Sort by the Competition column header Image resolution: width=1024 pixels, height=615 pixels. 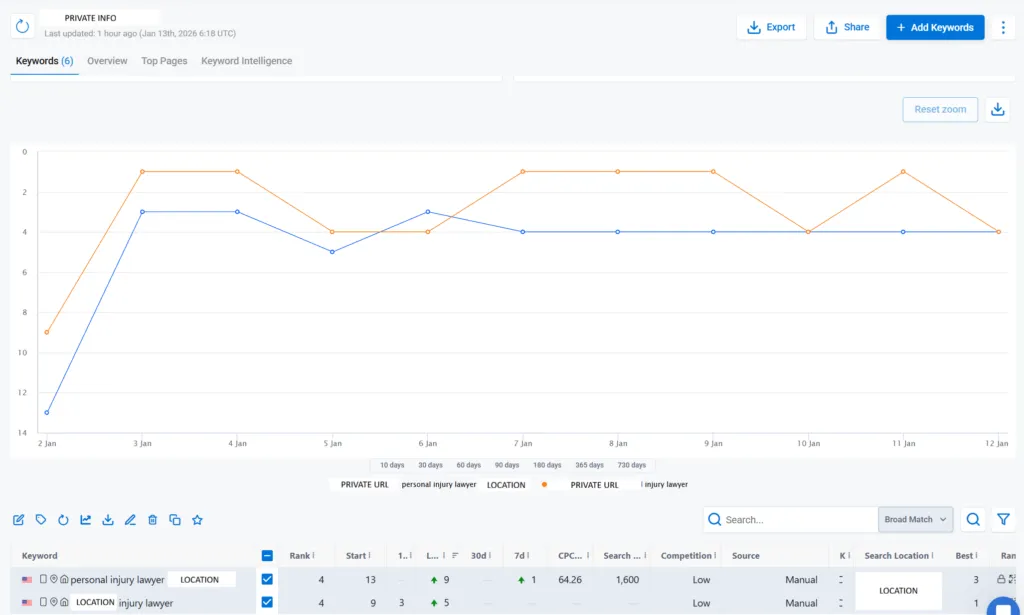point(686,556)
